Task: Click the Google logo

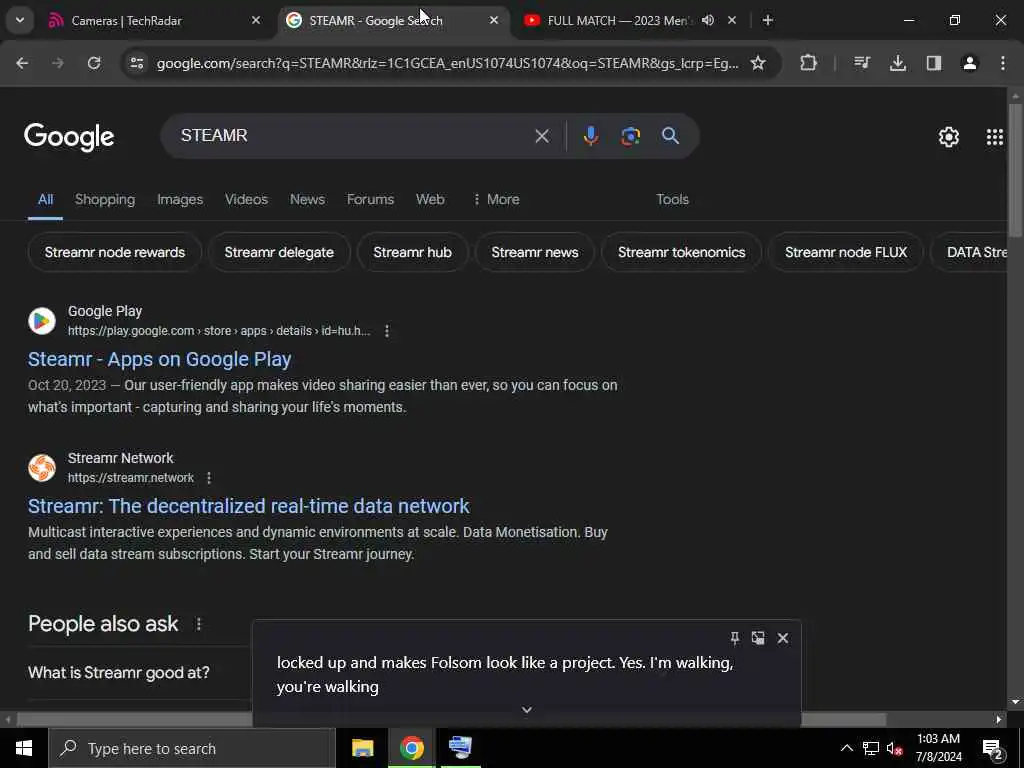Action: pyautogui.click(x=69, y=137)
